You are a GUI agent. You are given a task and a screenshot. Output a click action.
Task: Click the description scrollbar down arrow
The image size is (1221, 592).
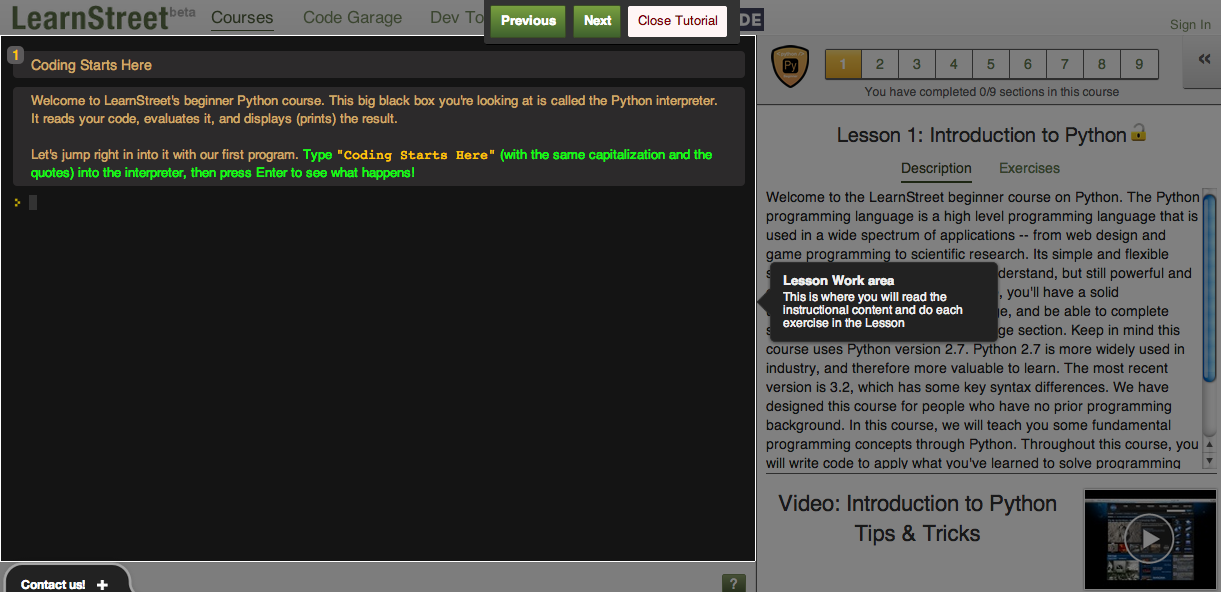click(x=1209, y=461)
